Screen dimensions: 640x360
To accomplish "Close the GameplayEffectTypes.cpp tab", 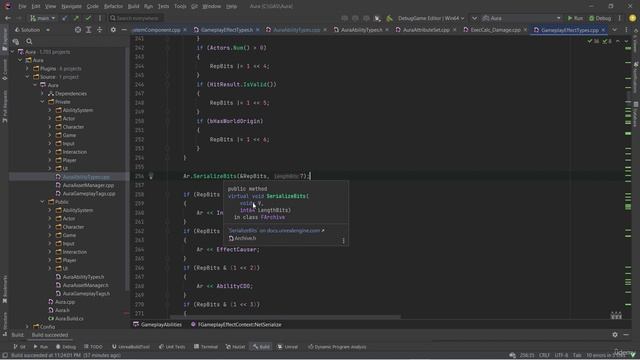I will pyautogui.click(x=603, y=30).
